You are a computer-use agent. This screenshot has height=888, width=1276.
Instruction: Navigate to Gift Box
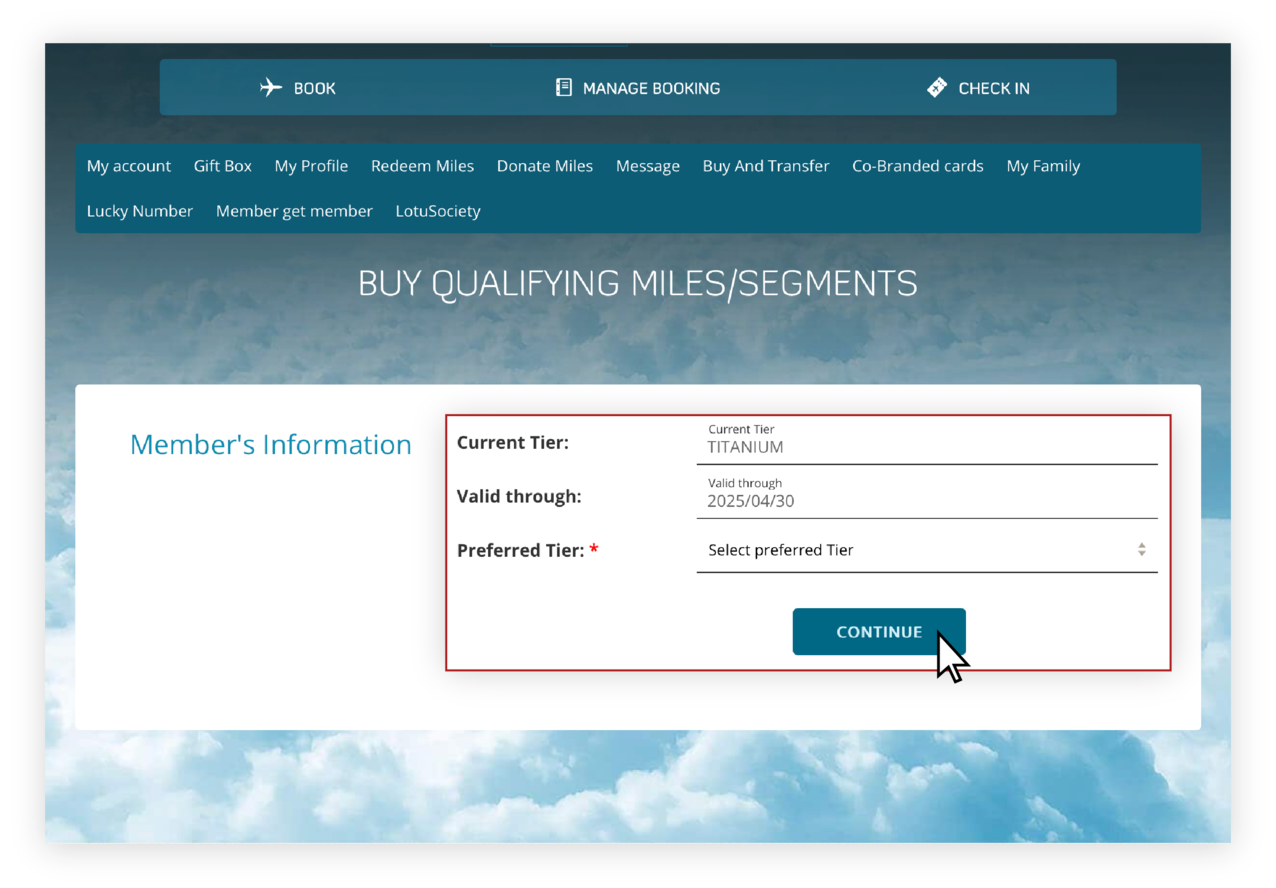tap(222, 166)
